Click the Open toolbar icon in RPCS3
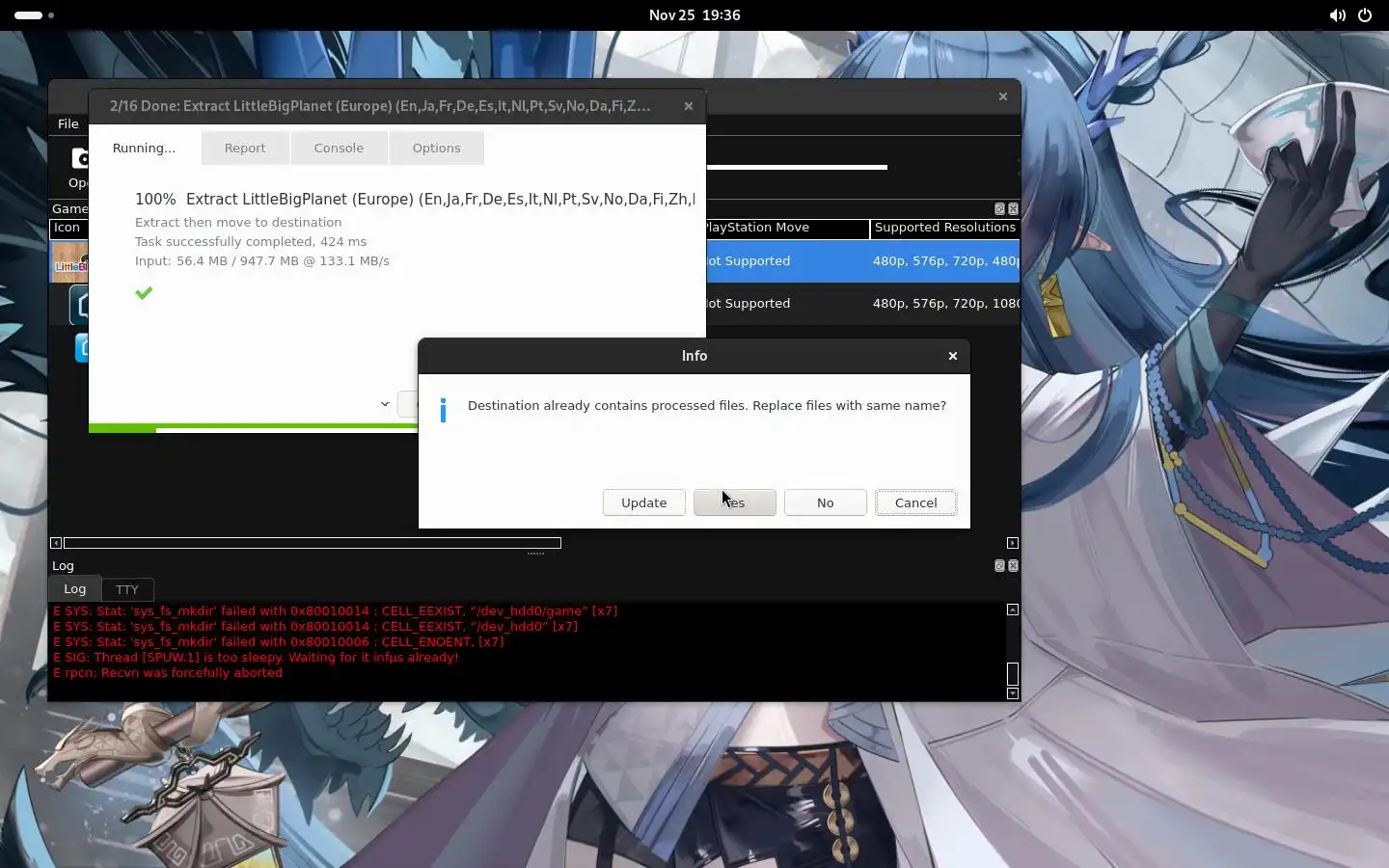The image size is (1389, 868). (x=78, y=167)
